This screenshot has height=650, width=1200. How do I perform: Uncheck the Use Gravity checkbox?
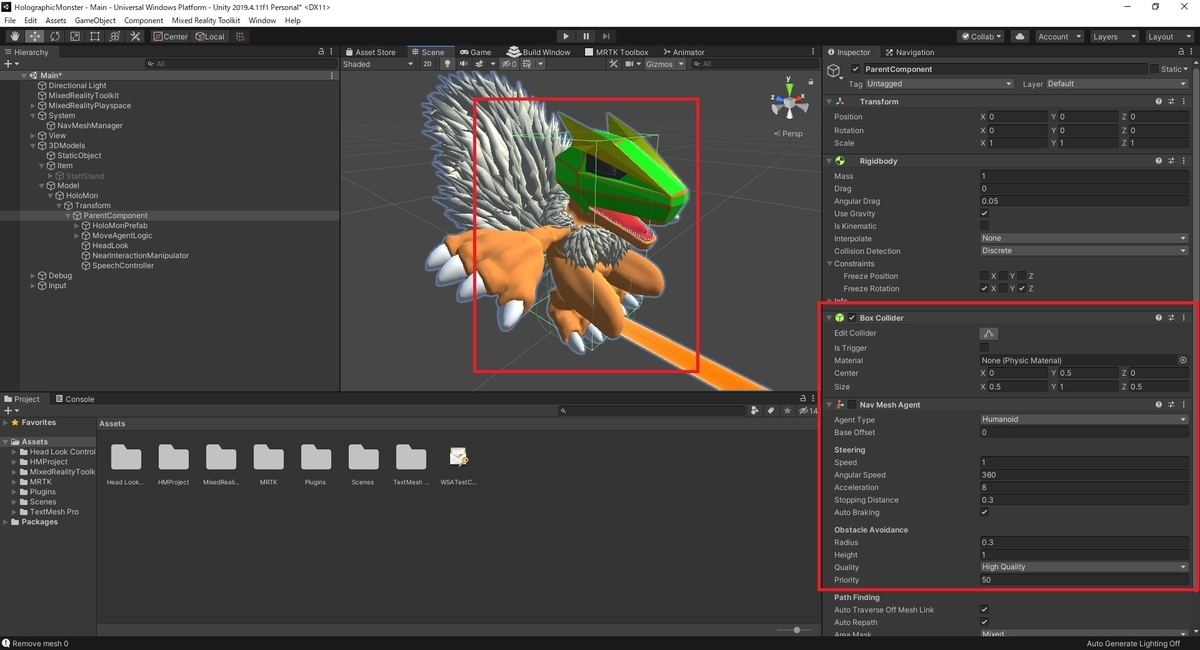985,213
